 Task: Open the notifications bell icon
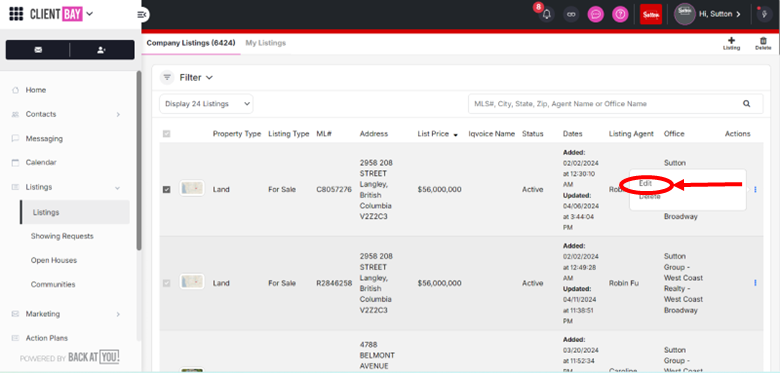pos(546,14)
